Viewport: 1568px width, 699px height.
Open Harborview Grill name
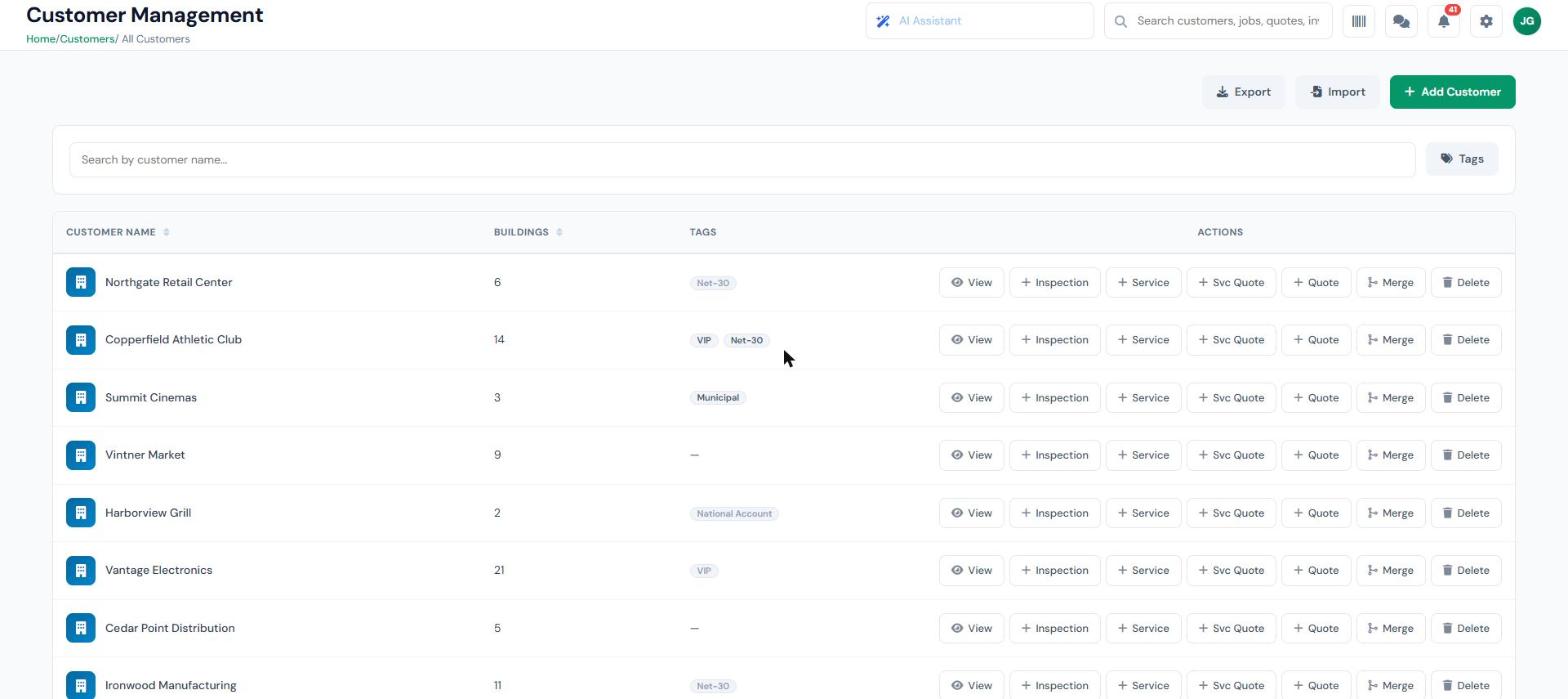click(148, 513)
